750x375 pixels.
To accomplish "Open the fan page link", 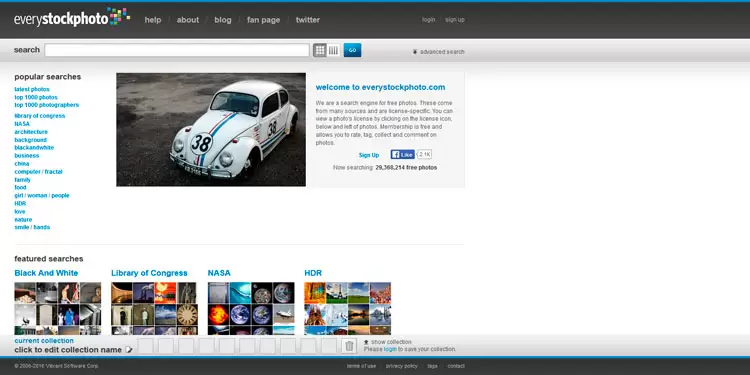I will click(264, 20).
